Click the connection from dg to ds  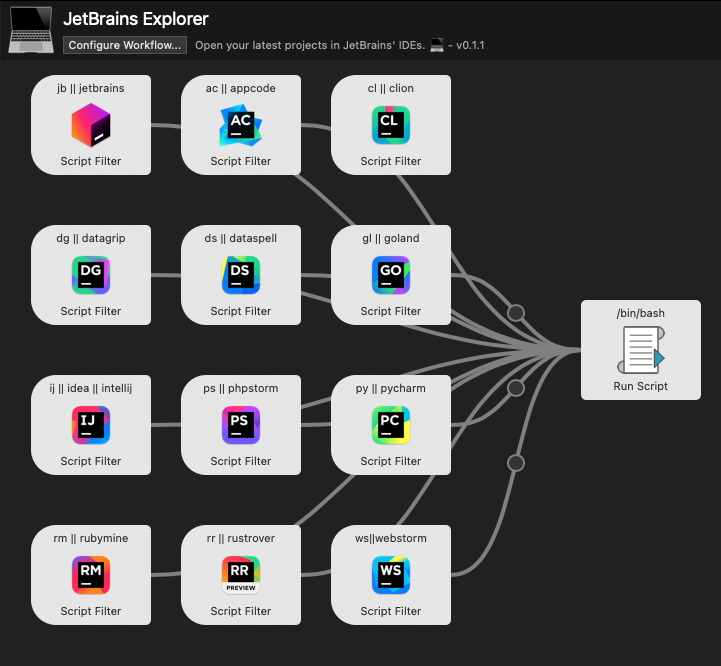[166, 275]
